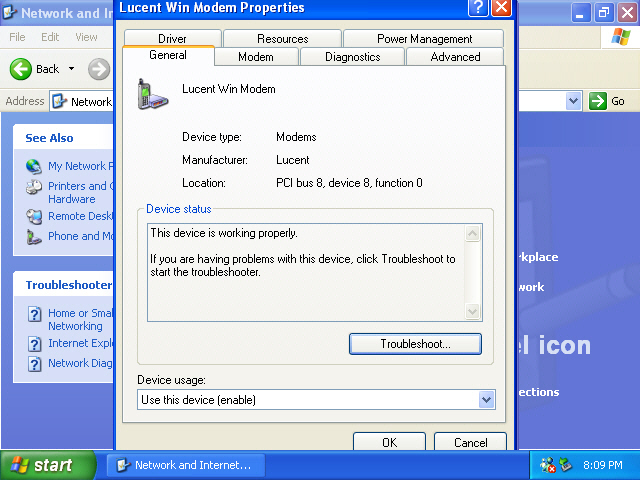The image size is (640, 480).
Task: Click the 'PCI bus 8, device 8' location text
Action: pos(349,183)
